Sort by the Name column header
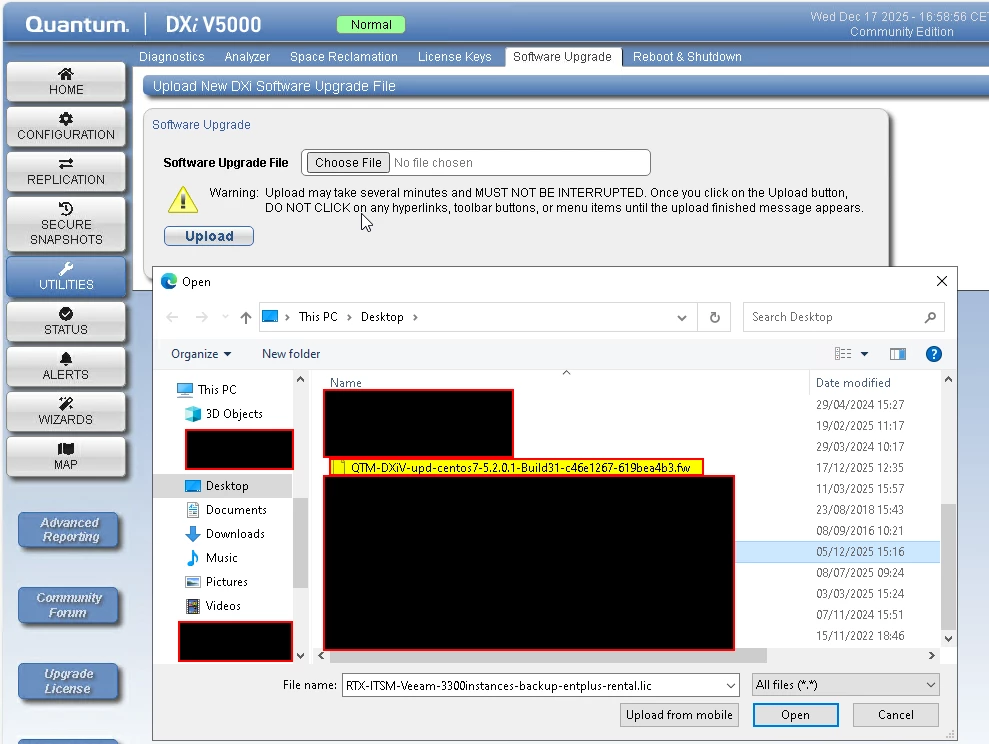 click(346, 383)
